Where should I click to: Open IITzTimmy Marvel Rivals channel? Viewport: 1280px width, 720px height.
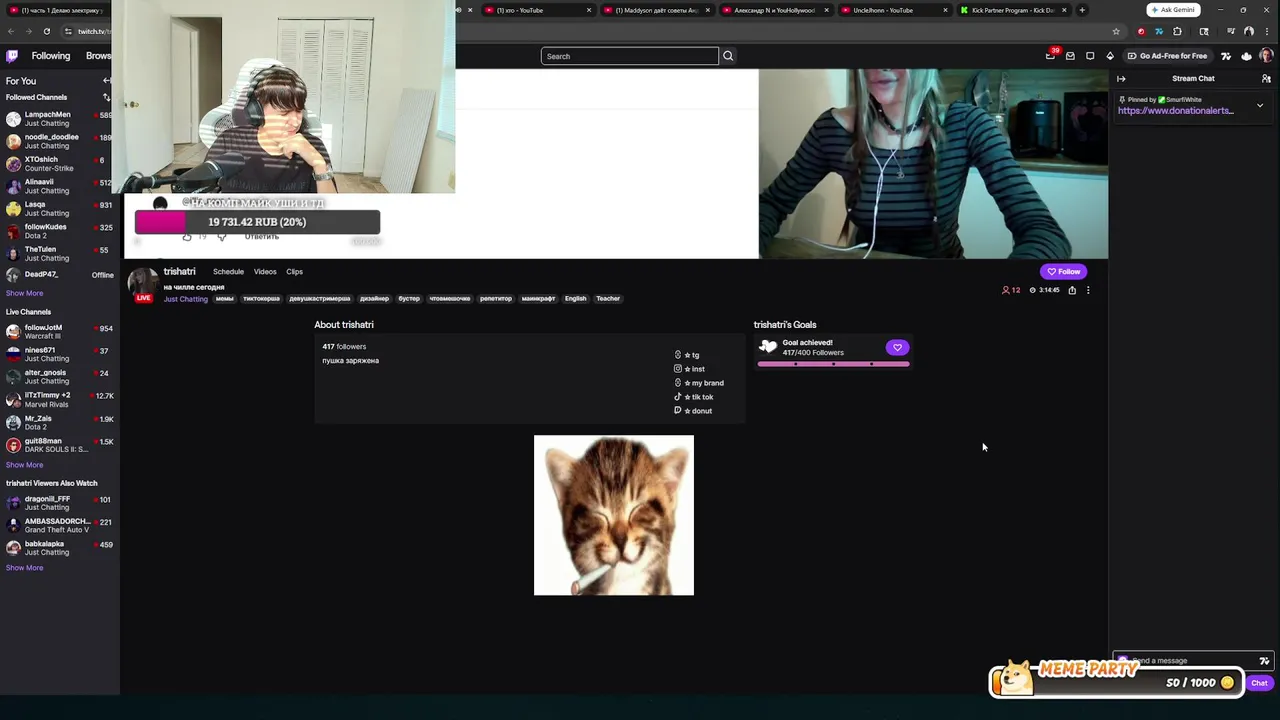pos(59,400)
